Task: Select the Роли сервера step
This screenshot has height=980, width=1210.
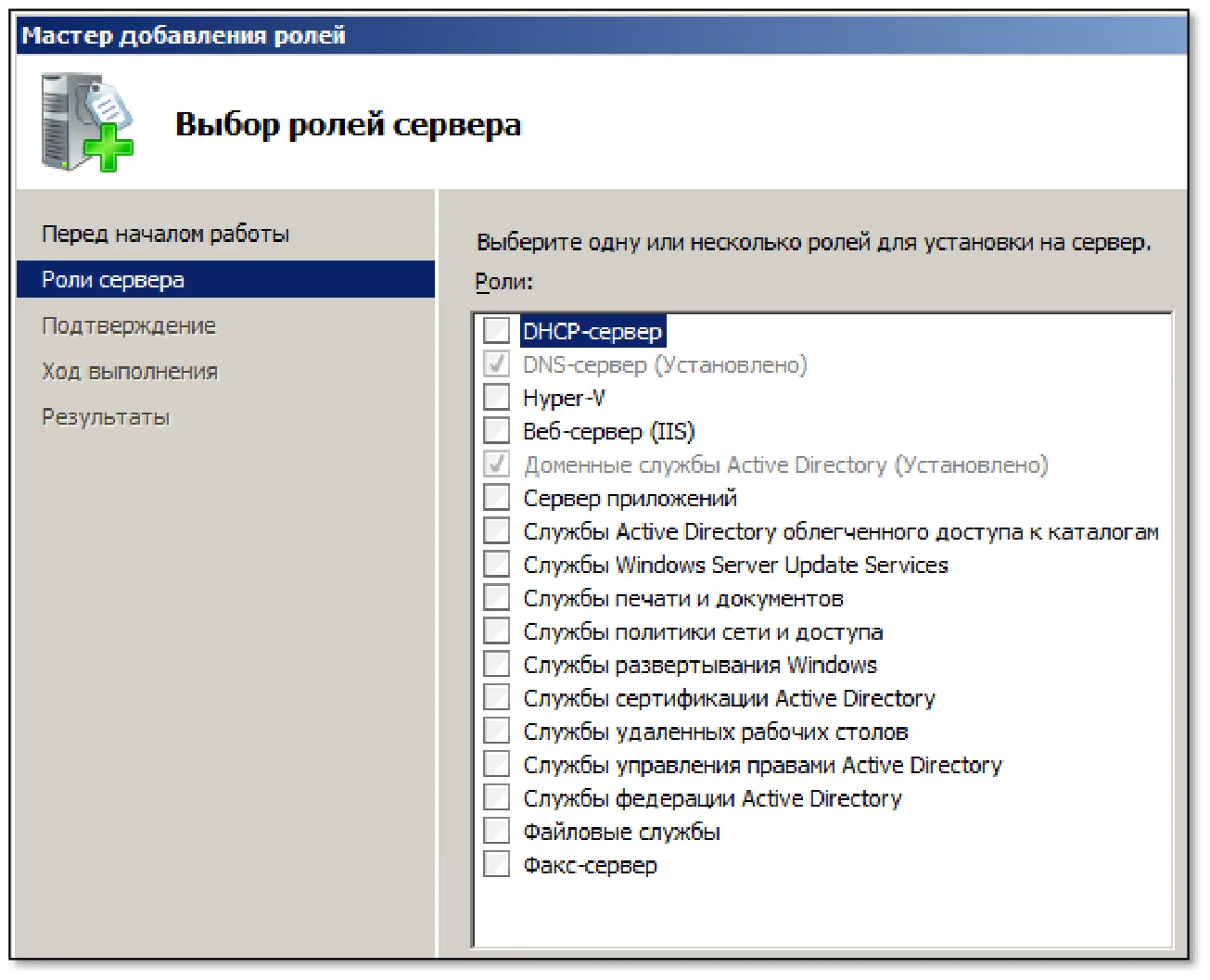Action: click(x=225, y=279)
